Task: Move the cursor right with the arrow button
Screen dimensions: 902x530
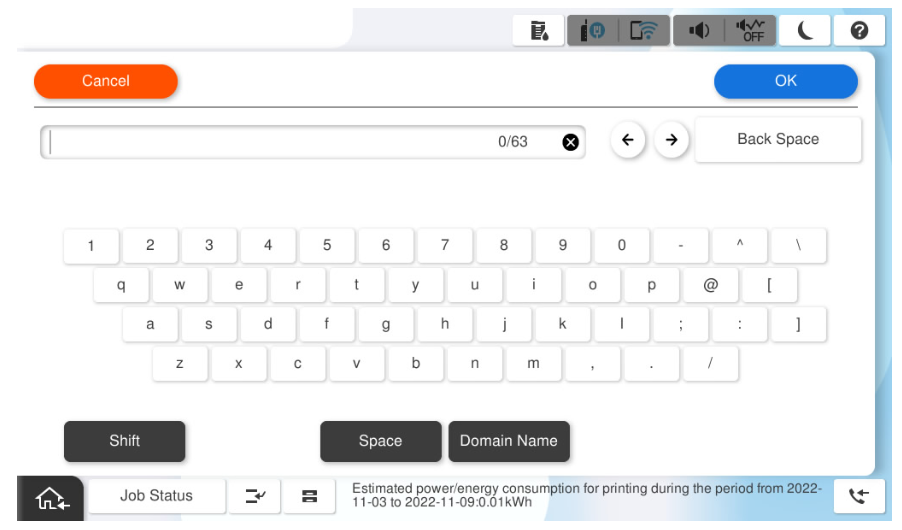Action: click(671, 140)
